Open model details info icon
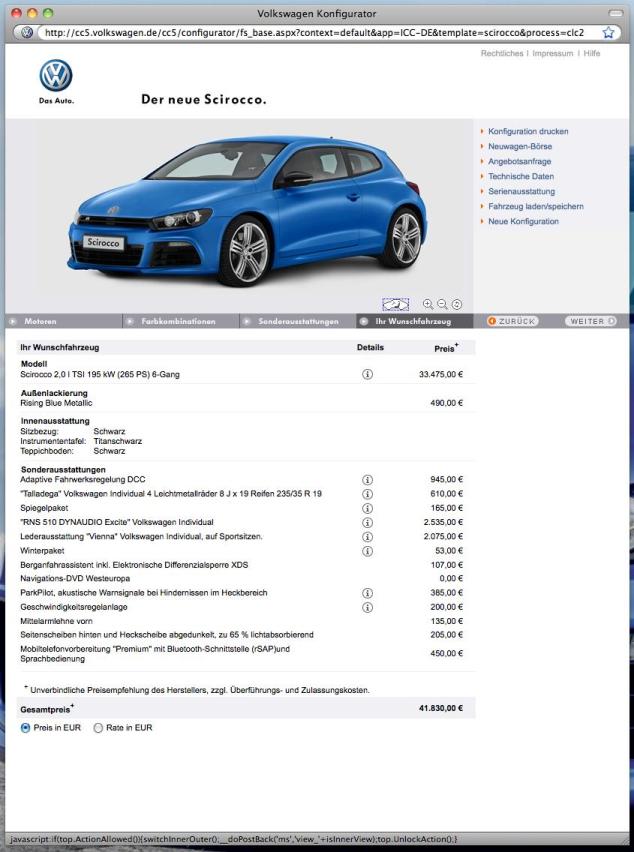The image size is (634, 852). pyautogui.click(x=367, y=374)
